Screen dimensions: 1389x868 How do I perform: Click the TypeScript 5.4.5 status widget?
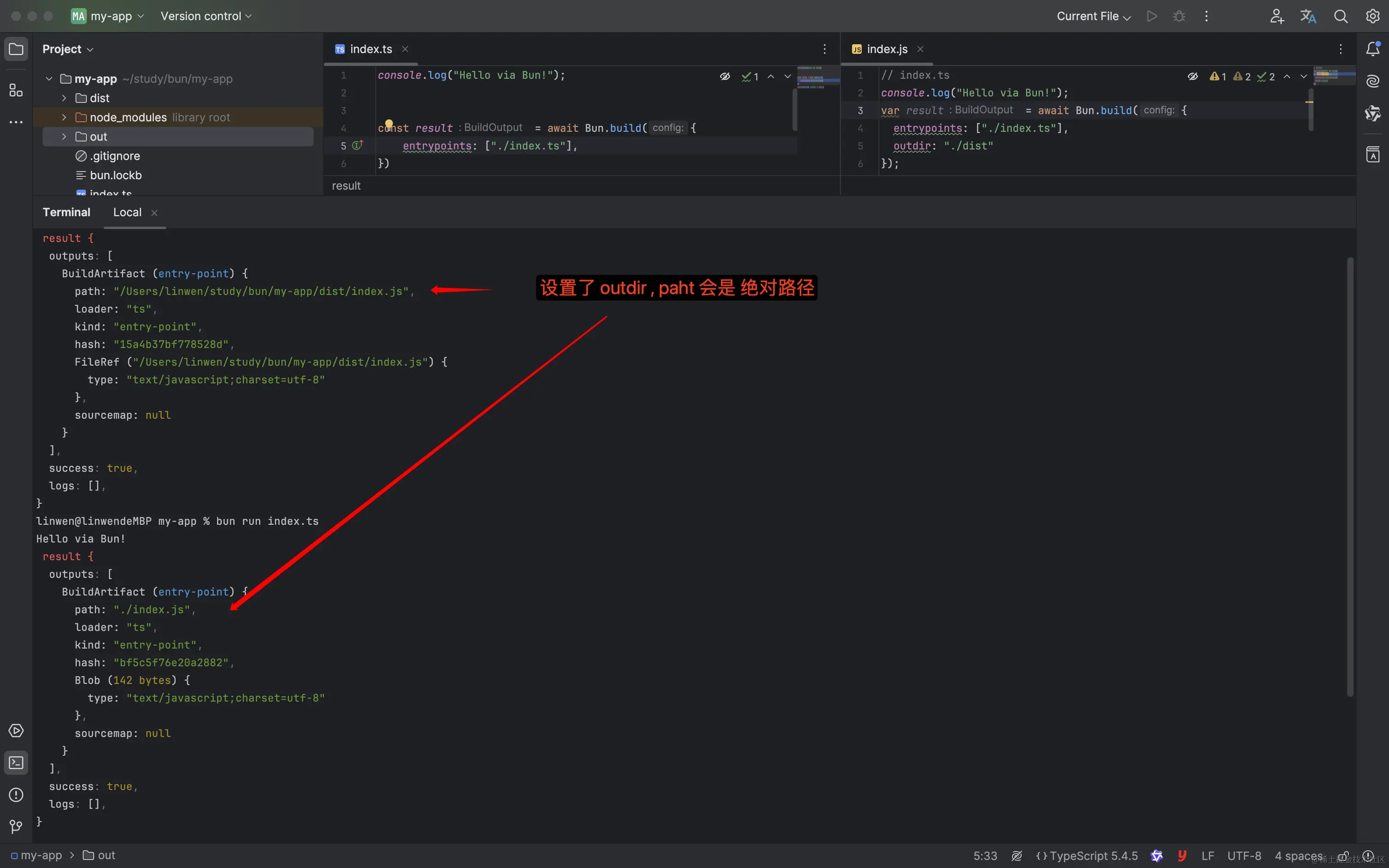[x=1087, y=855]
